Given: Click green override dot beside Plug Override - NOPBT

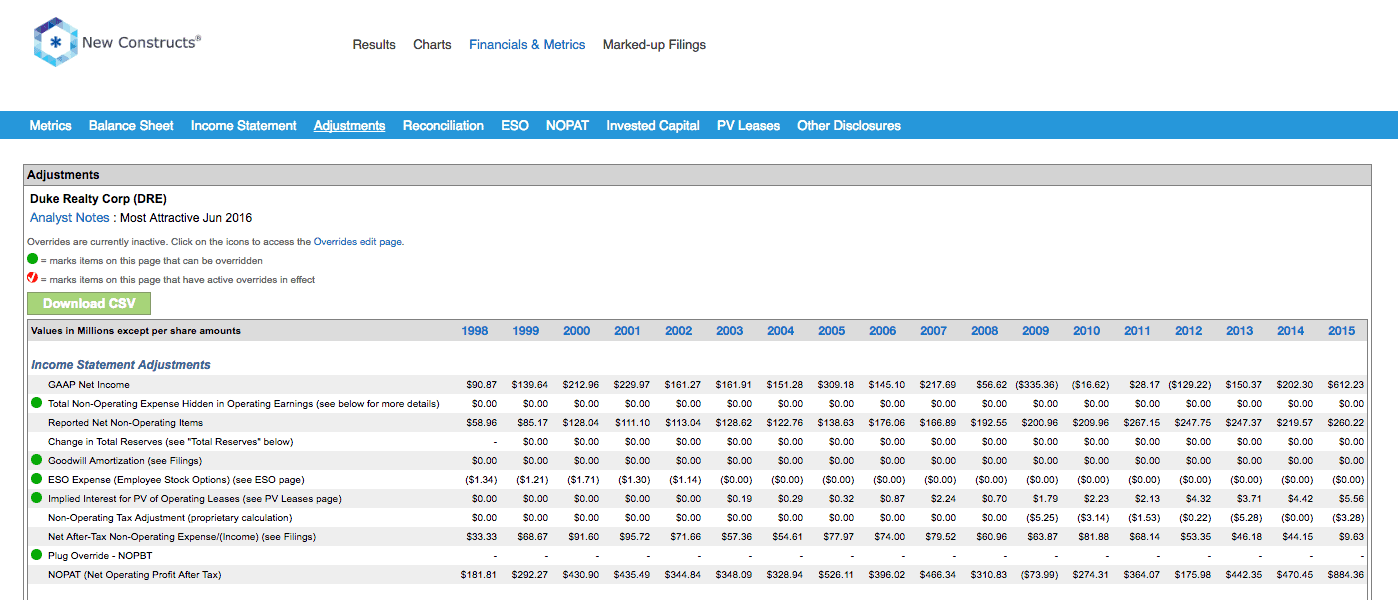Looking at the screenshot, I should pyautogui.click(x=37, y=555).
